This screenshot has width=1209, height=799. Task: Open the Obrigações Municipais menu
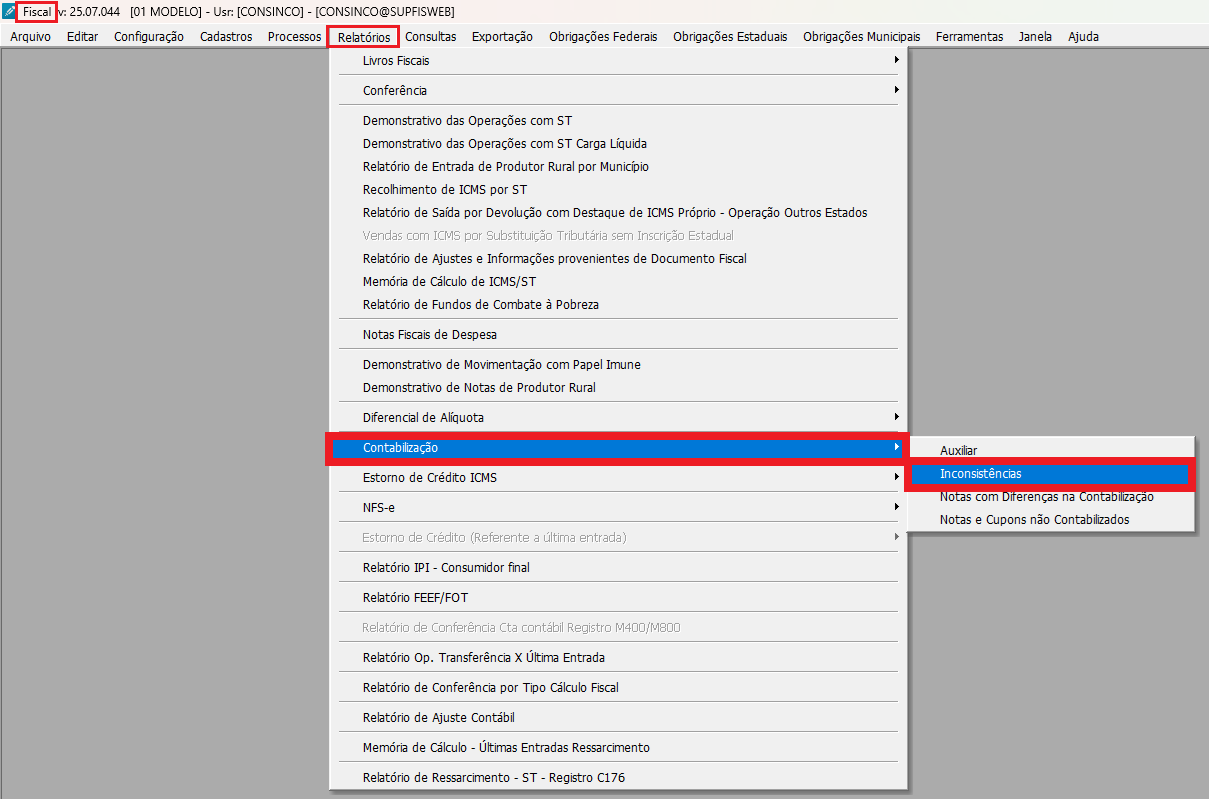coord(862,37)
